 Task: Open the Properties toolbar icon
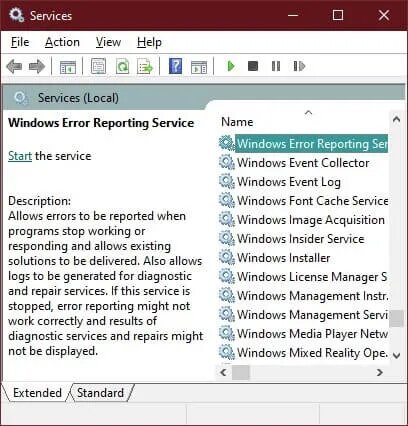(x=99, y=66)
